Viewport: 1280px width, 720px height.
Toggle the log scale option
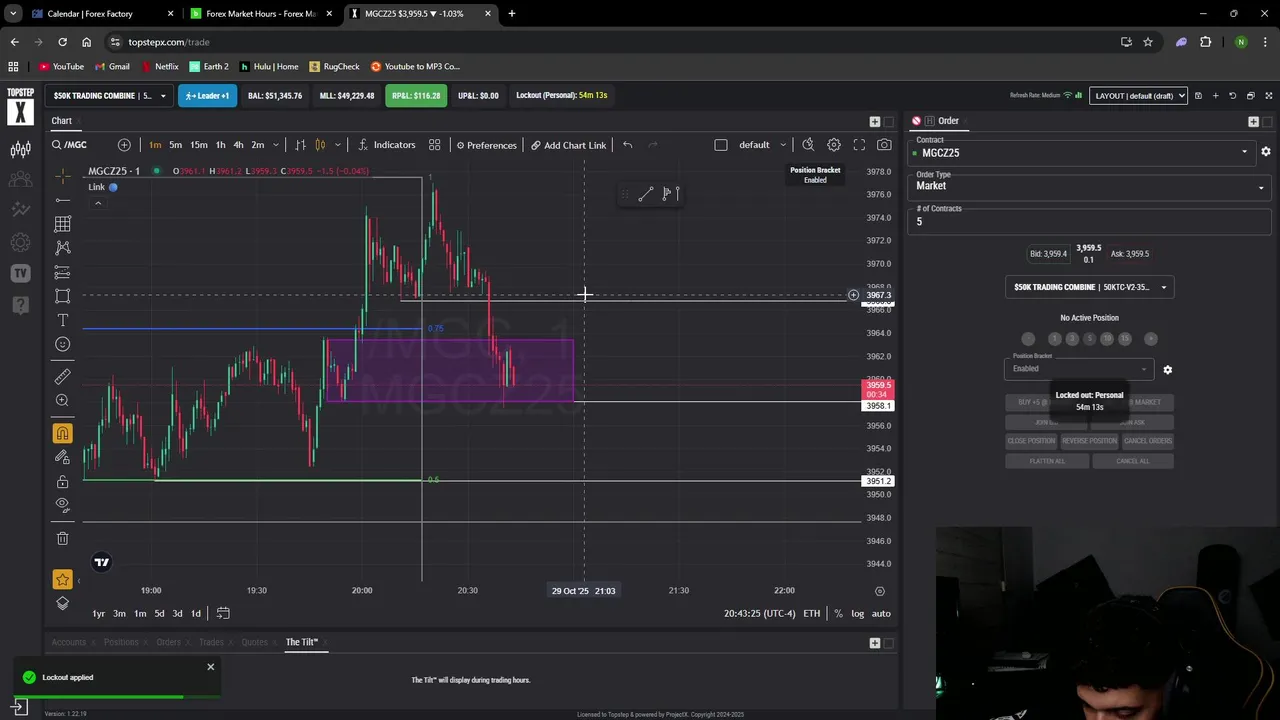[x=858, y=613]
